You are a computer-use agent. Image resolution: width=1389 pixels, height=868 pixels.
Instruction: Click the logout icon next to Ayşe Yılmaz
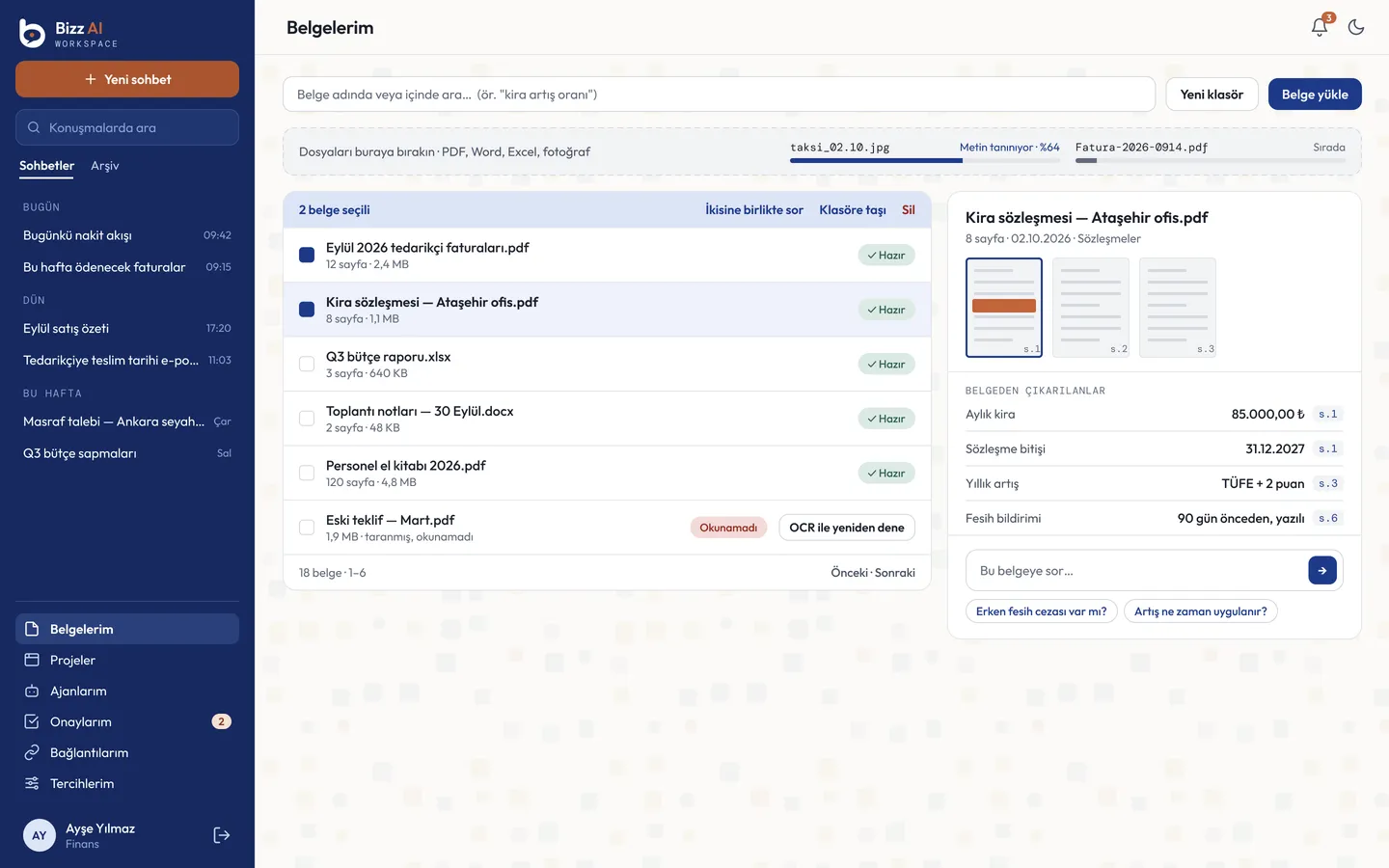click(222, 835)
